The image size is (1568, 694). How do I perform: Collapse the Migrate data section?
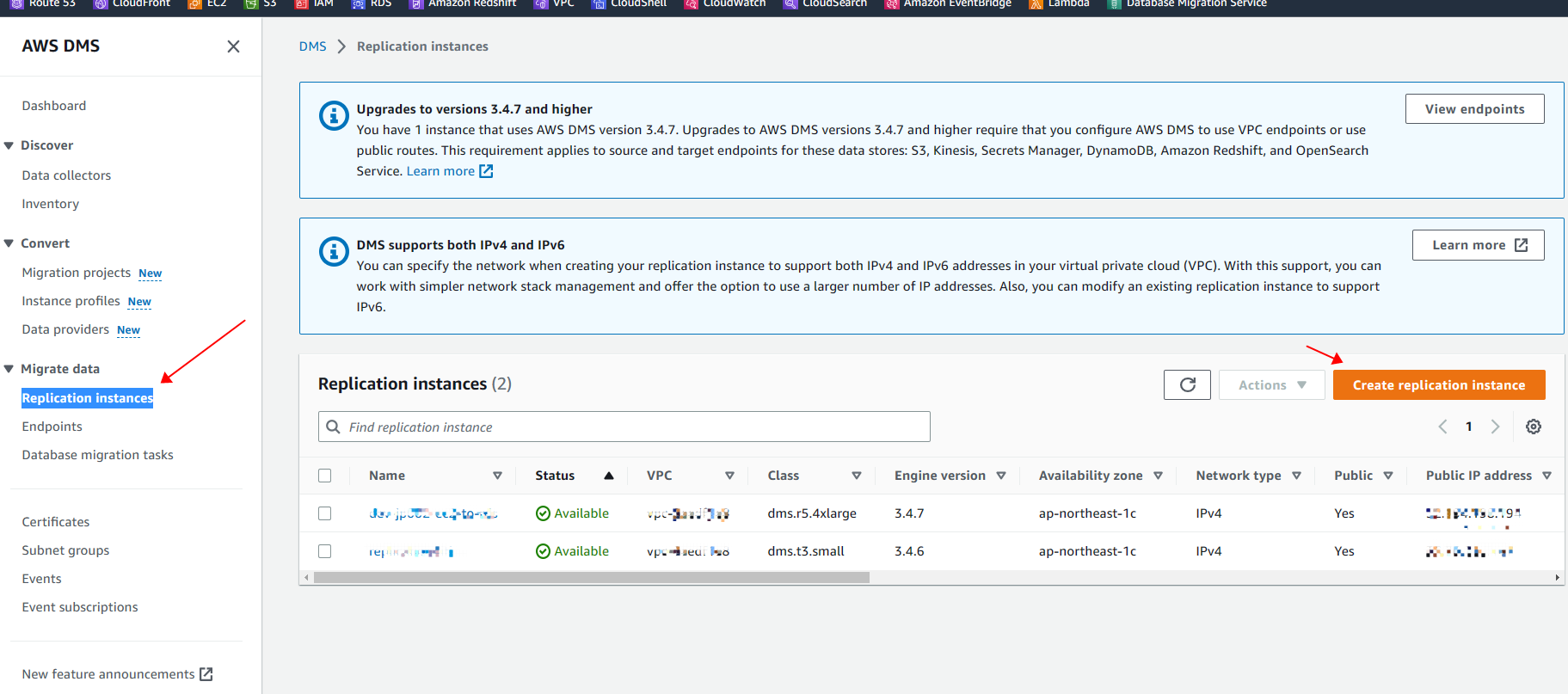pyautogui.click(x=9, y=369)
